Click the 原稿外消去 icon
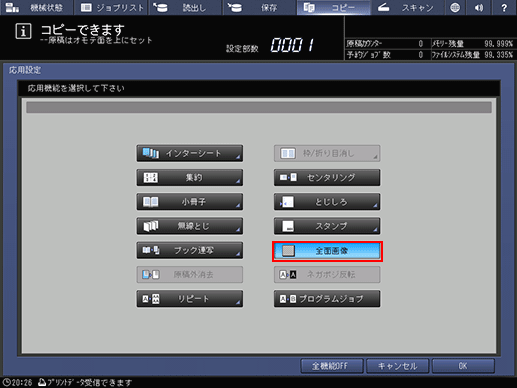The height and width of the screenshot is (388, 517). tap(151, 275)
